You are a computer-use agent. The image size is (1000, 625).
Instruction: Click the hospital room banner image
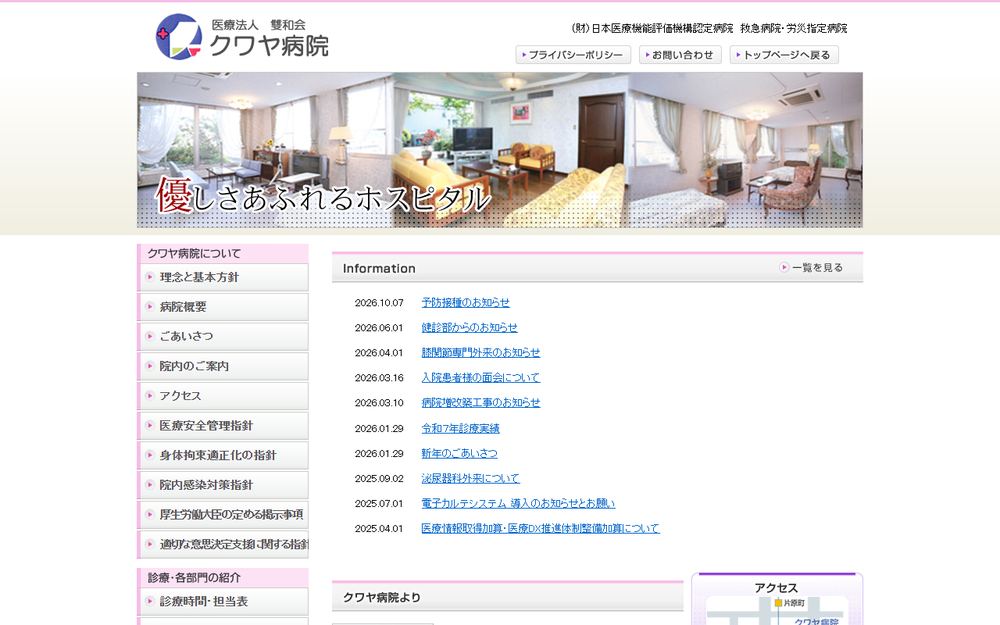499,150
